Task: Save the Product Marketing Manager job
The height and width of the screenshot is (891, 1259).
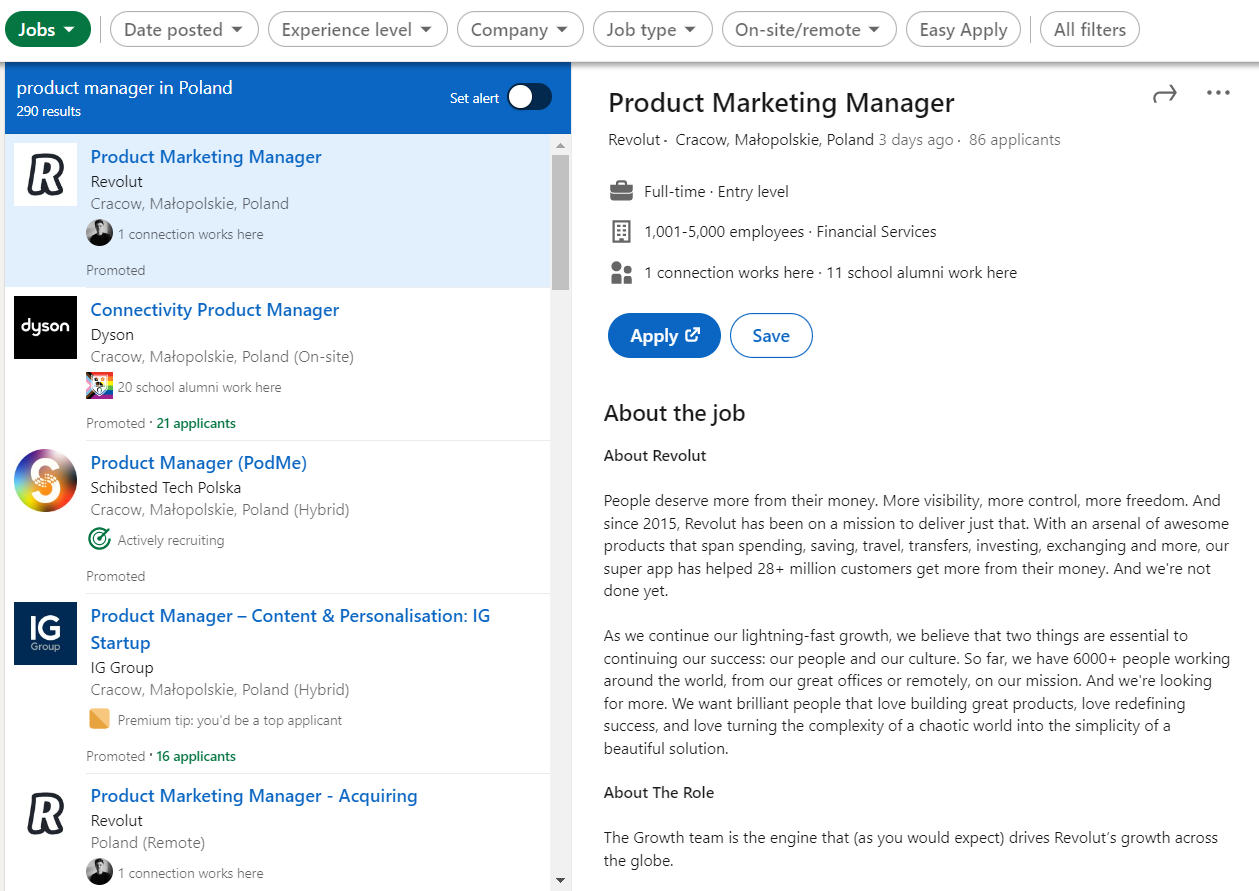Action: tap(771, 336)
